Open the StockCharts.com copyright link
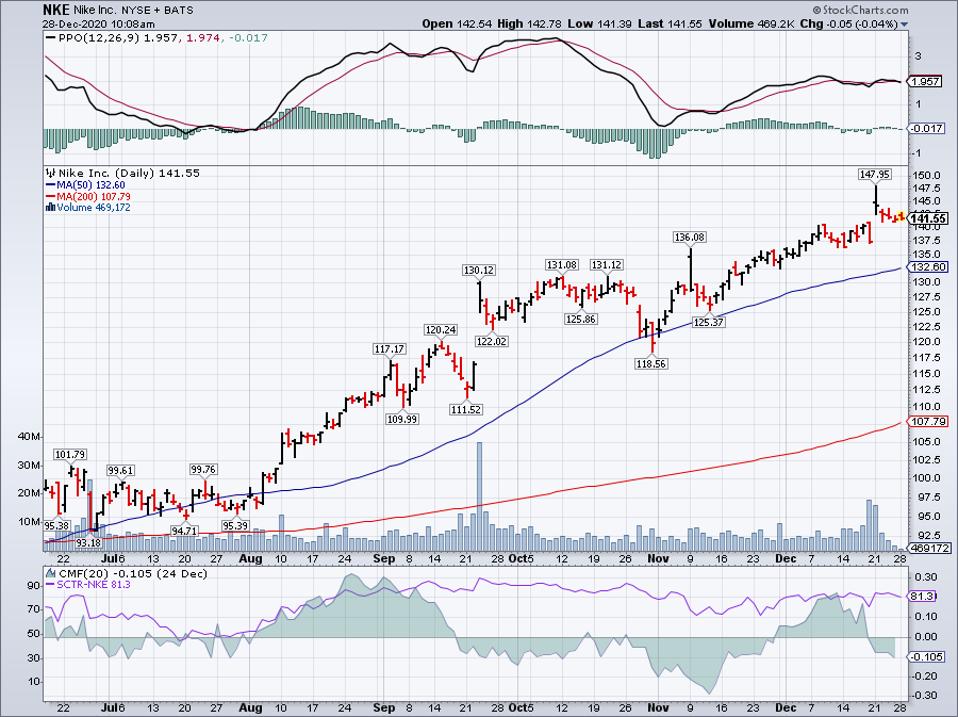Image resolution: width=958 pixels, height=717 pixels. (x=860, y=10)
